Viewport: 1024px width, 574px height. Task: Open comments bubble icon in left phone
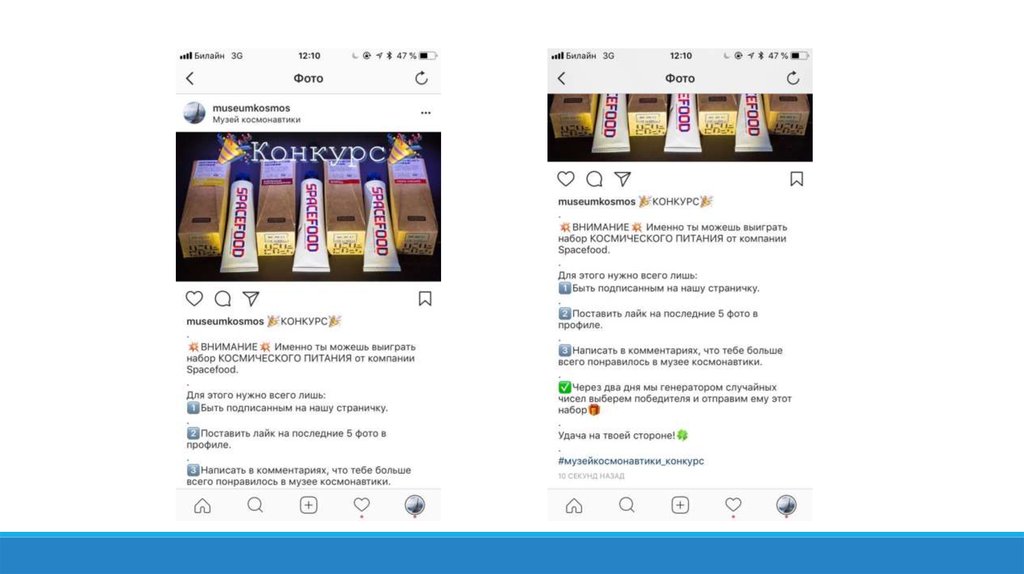(x=223, y=298)
